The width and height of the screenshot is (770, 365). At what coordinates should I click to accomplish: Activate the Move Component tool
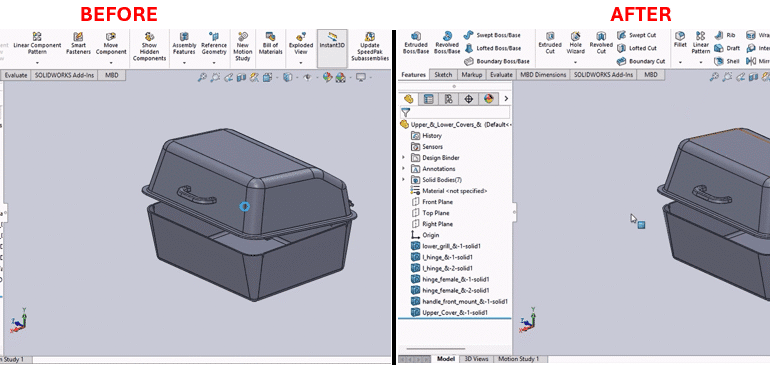pyautogui.click(x=111, y=44)
